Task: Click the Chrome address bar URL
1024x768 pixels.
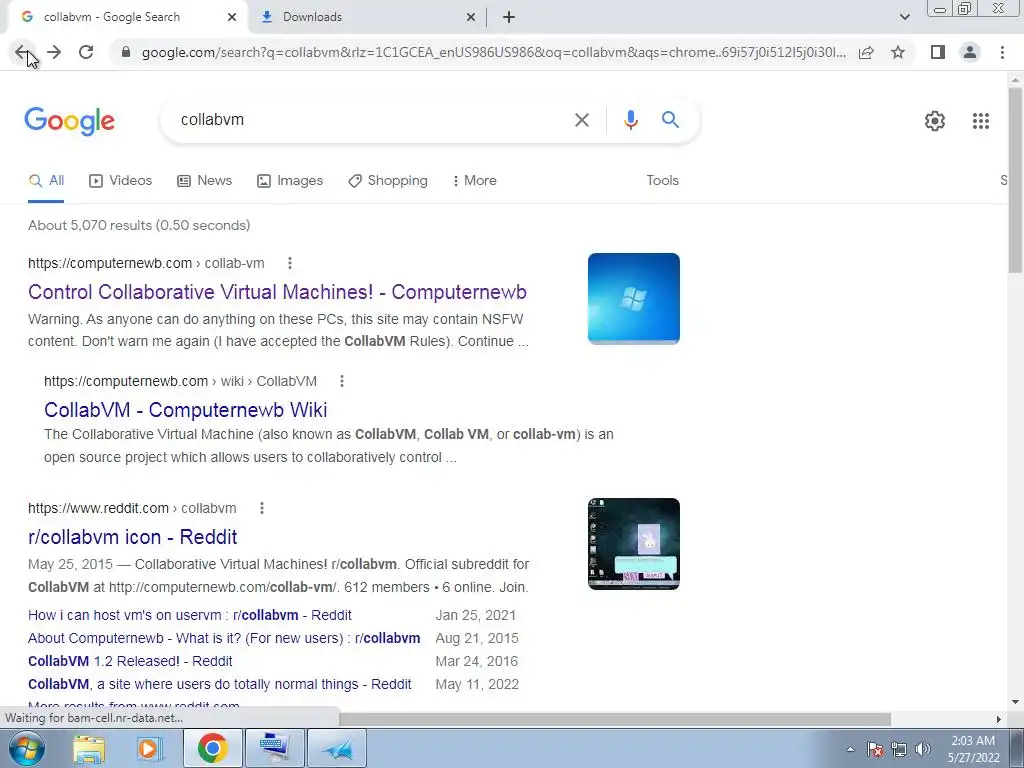Action: click(493, 52)
